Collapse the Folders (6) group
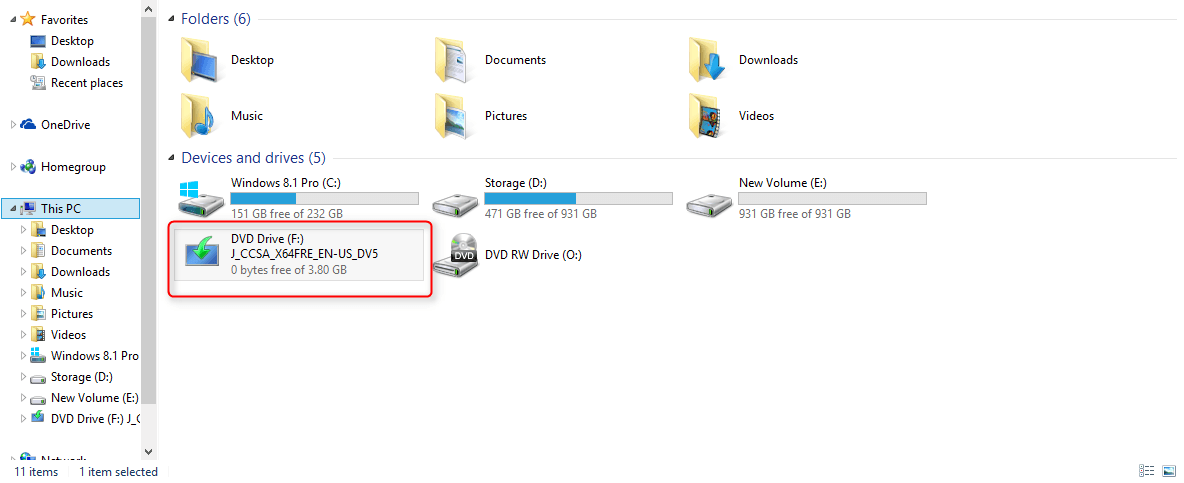1184x483 pixels. 172,19
